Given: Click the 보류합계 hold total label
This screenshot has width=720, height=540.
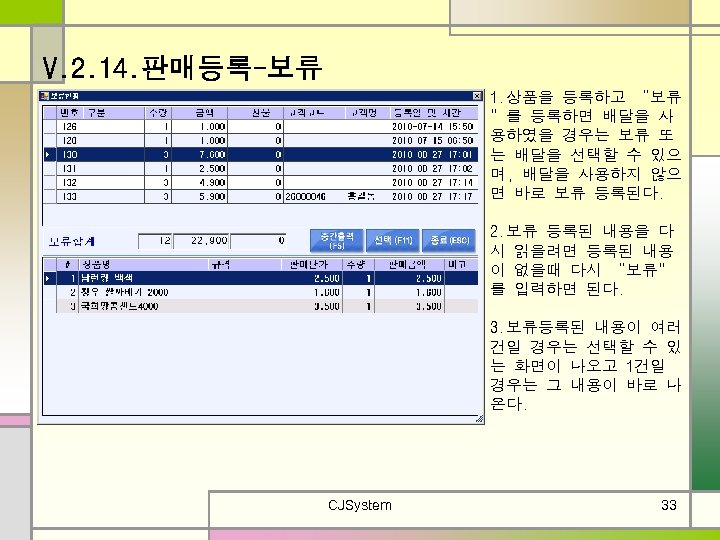Looking at the screenshot, I should click(x=72, y=242).
